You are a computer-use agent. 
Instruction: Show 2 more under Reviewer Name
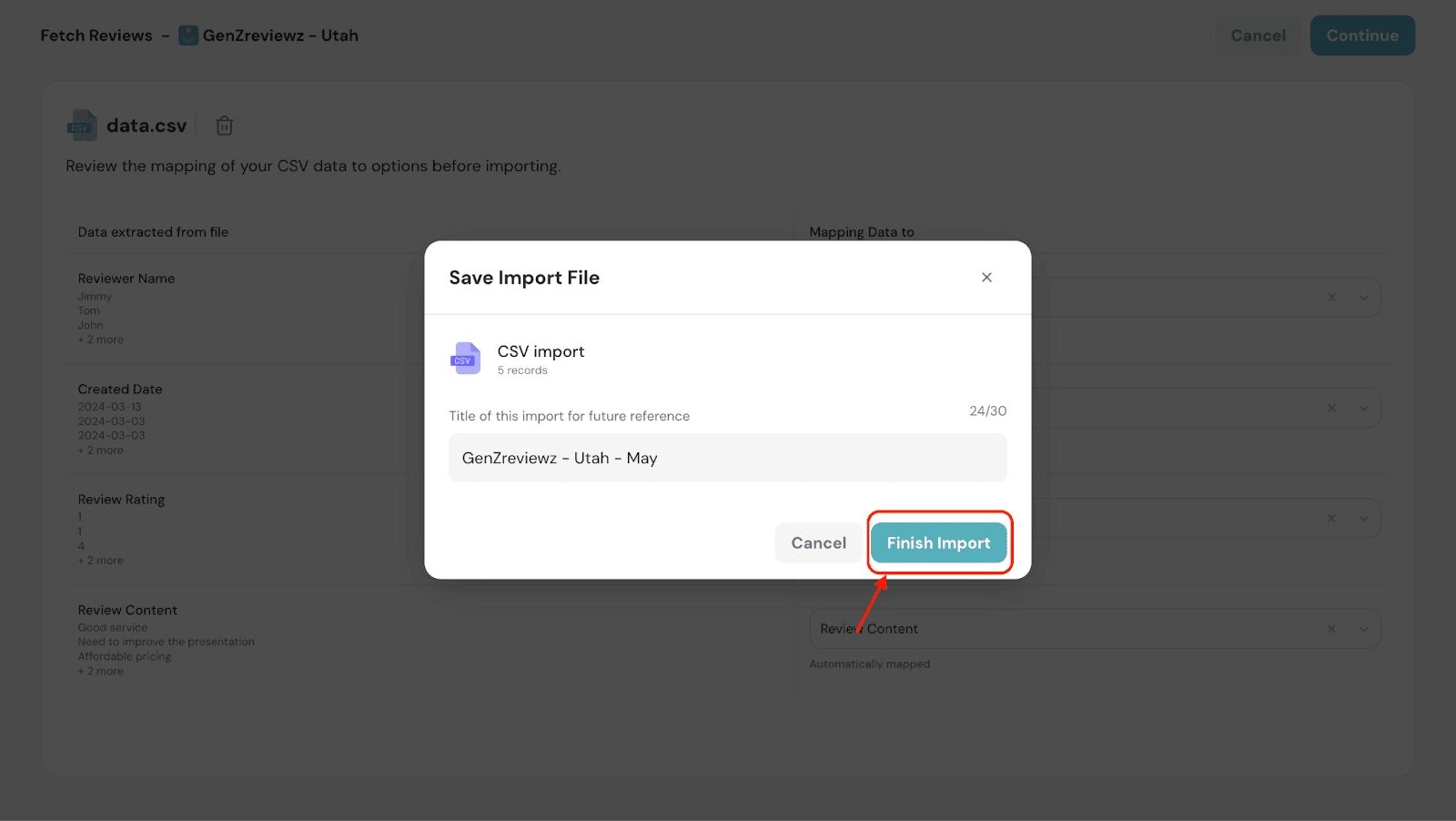tap(101, 340)
